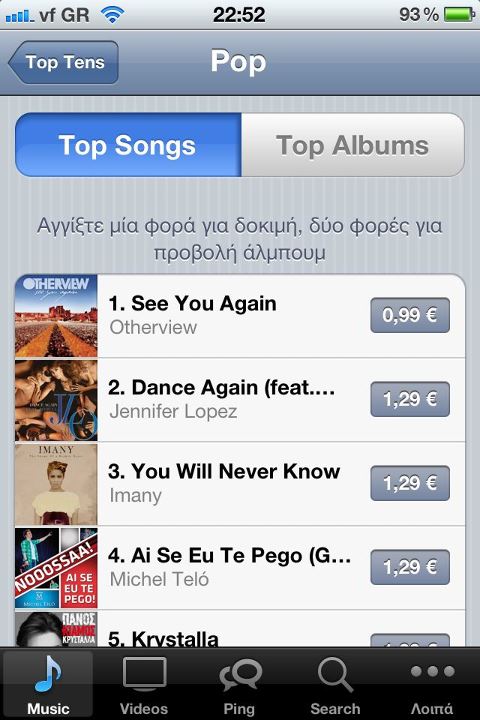
Task: Tap the 1,29 € button for Dance Again
Action: click(x=410, y=399)
